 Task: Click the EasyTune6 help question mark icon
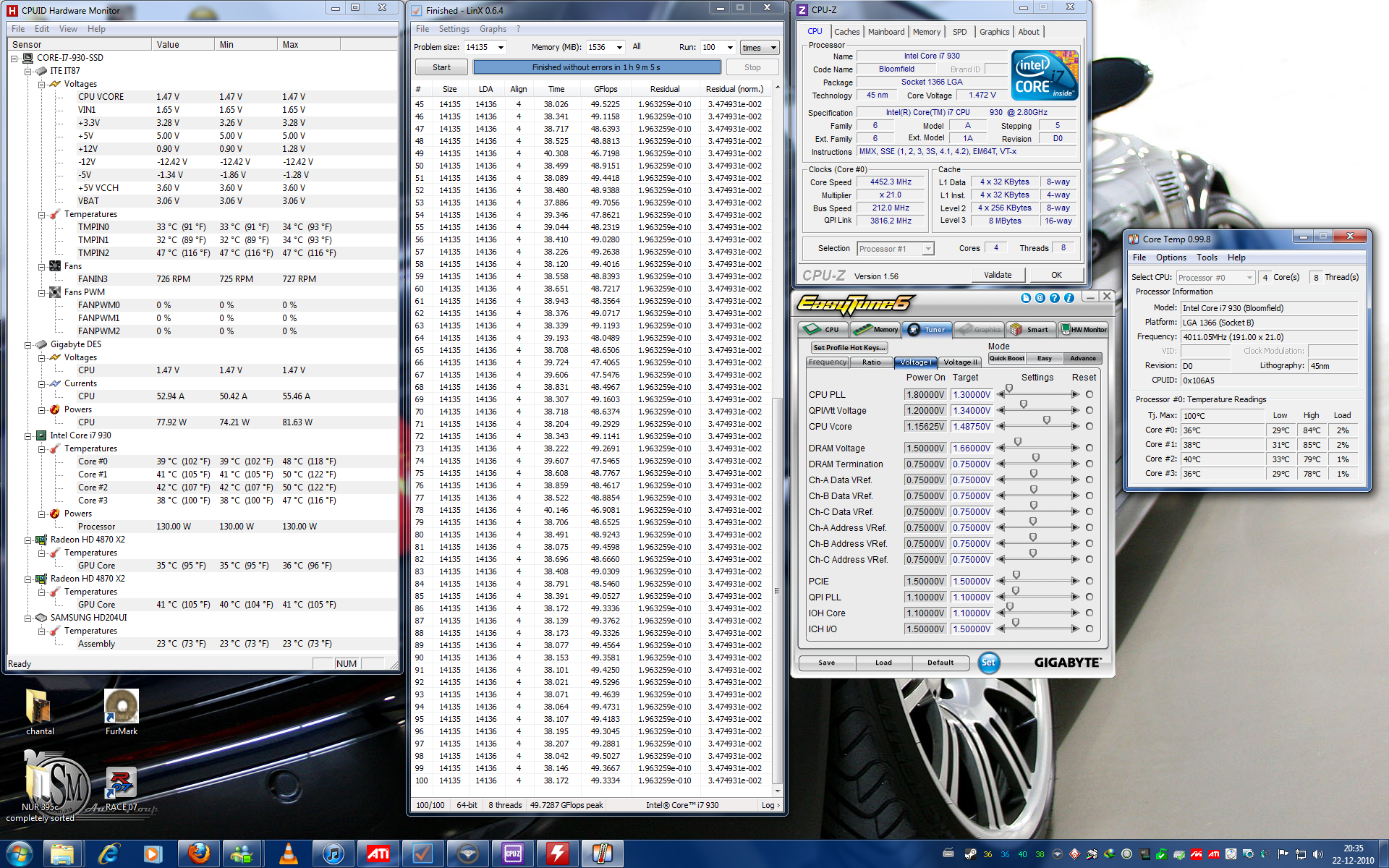tap(1054, 298)
